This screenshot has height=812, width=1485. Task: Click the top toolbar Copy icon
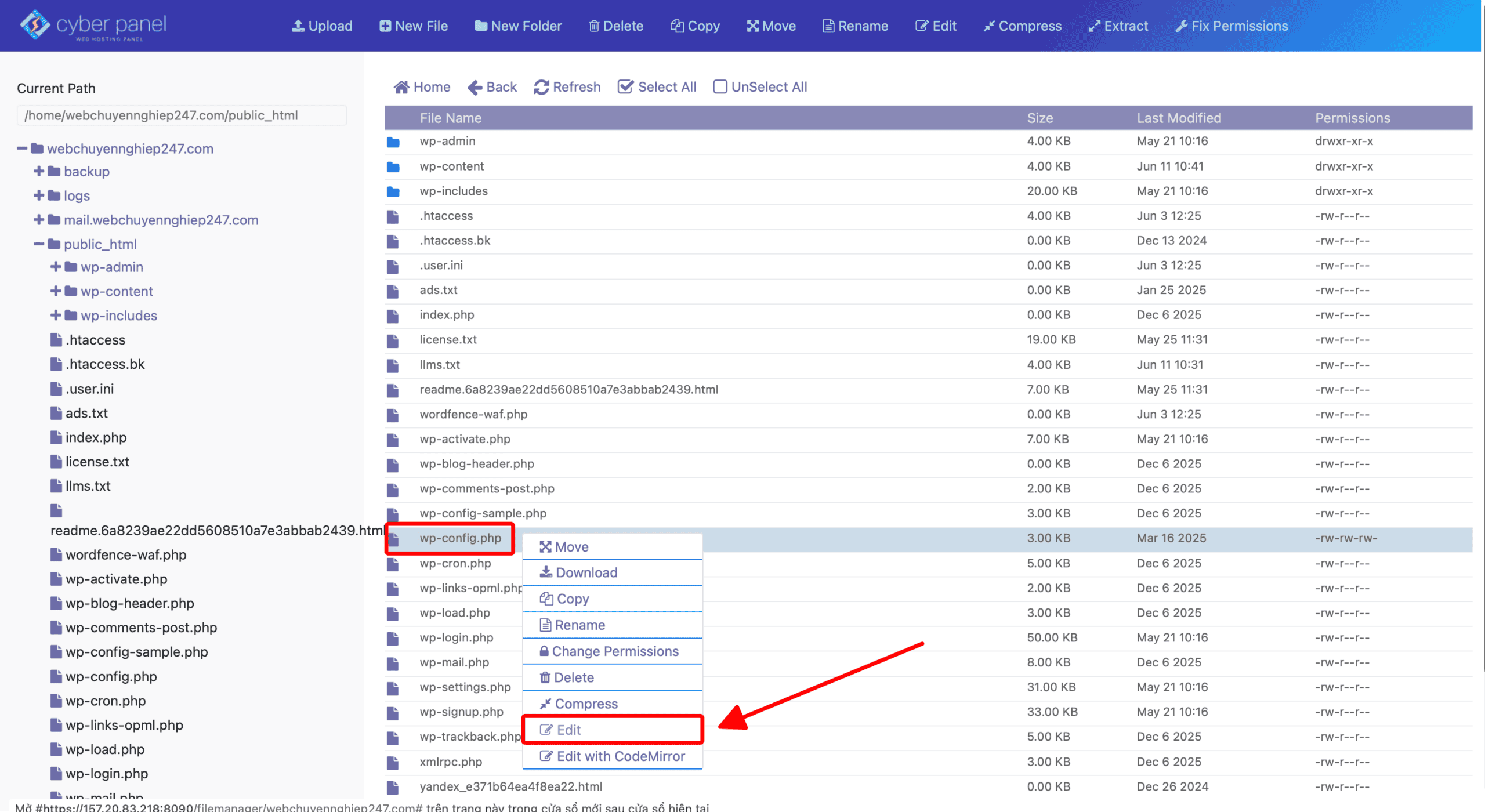click(677, 26)
